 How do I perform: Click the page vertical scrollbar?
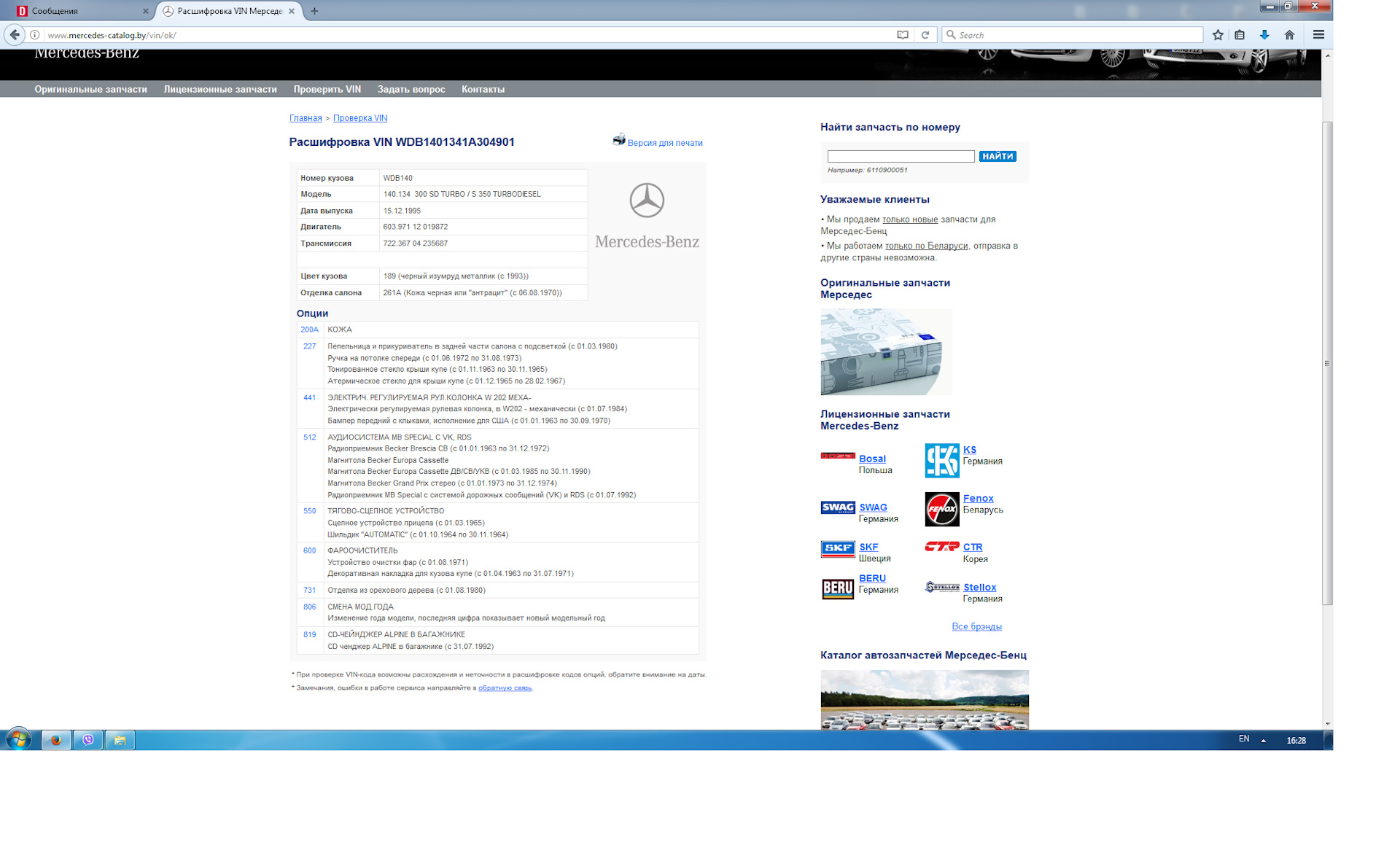click(1327, 362)
